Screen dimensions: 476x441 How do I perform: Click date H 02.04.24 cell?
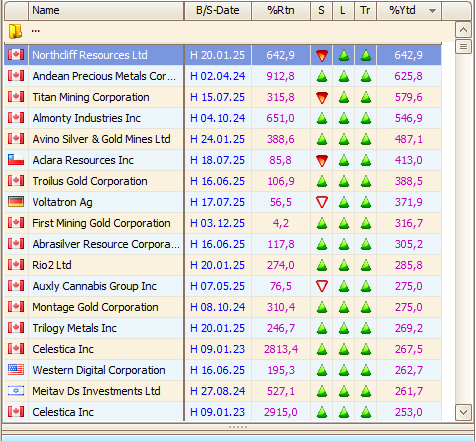tap(218, 76)
